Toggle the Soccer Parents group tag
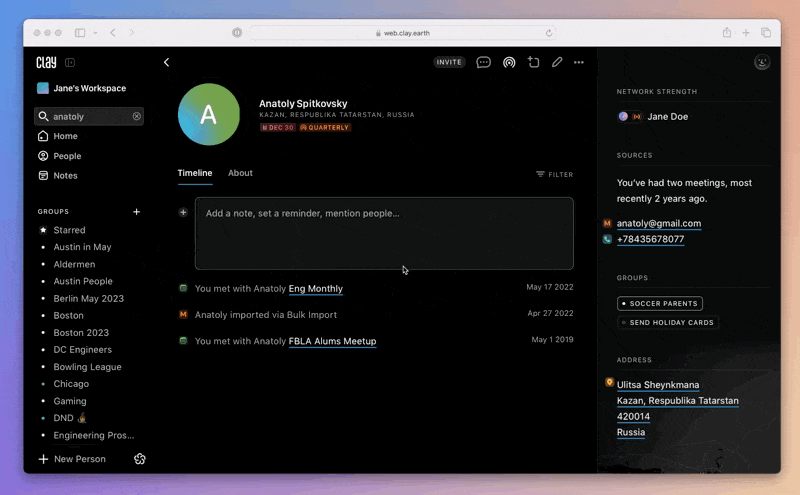 [x=660, y=303]
